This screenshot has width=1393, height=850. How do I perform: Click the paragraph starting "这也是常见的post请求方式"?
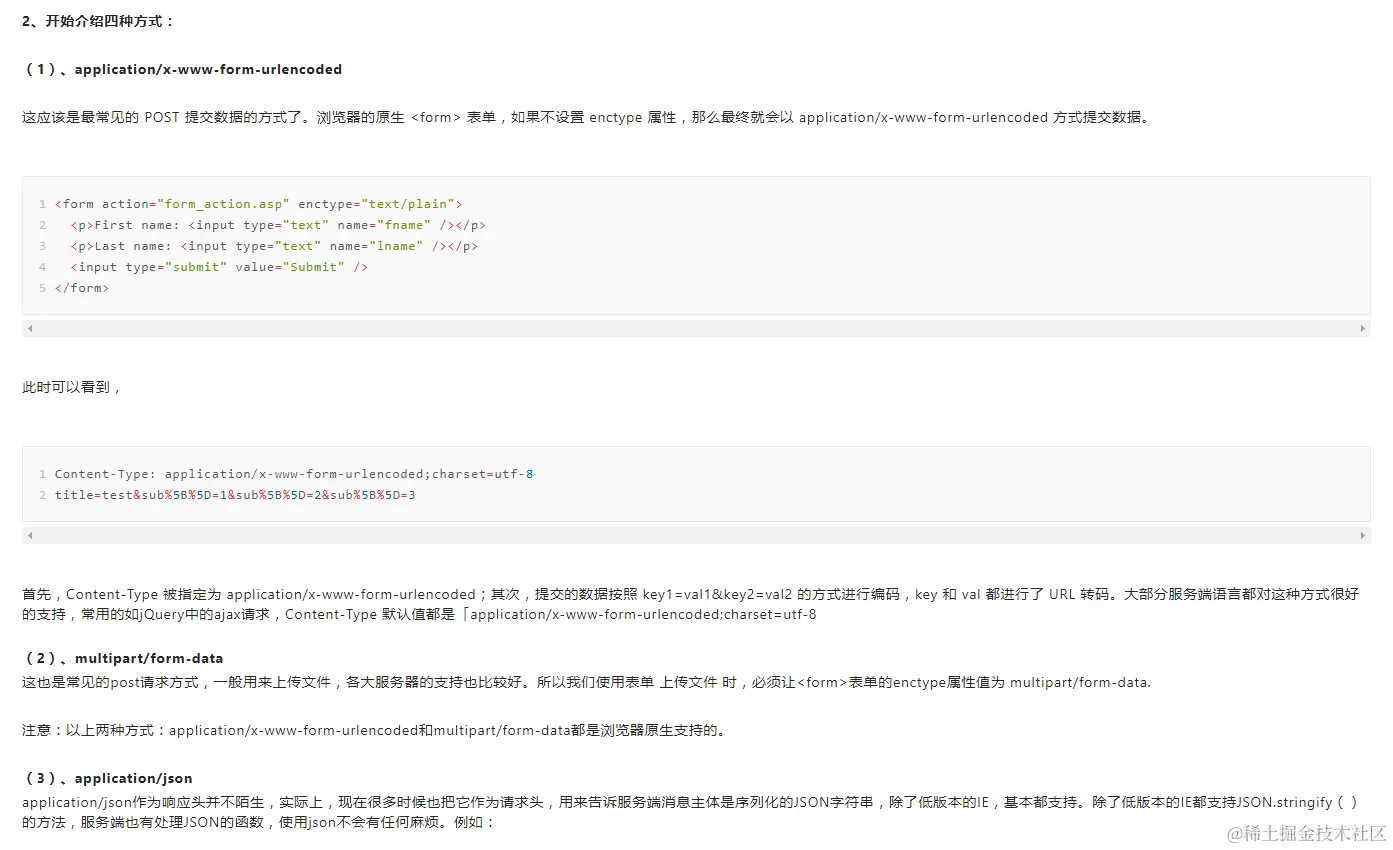pos(586,682)
